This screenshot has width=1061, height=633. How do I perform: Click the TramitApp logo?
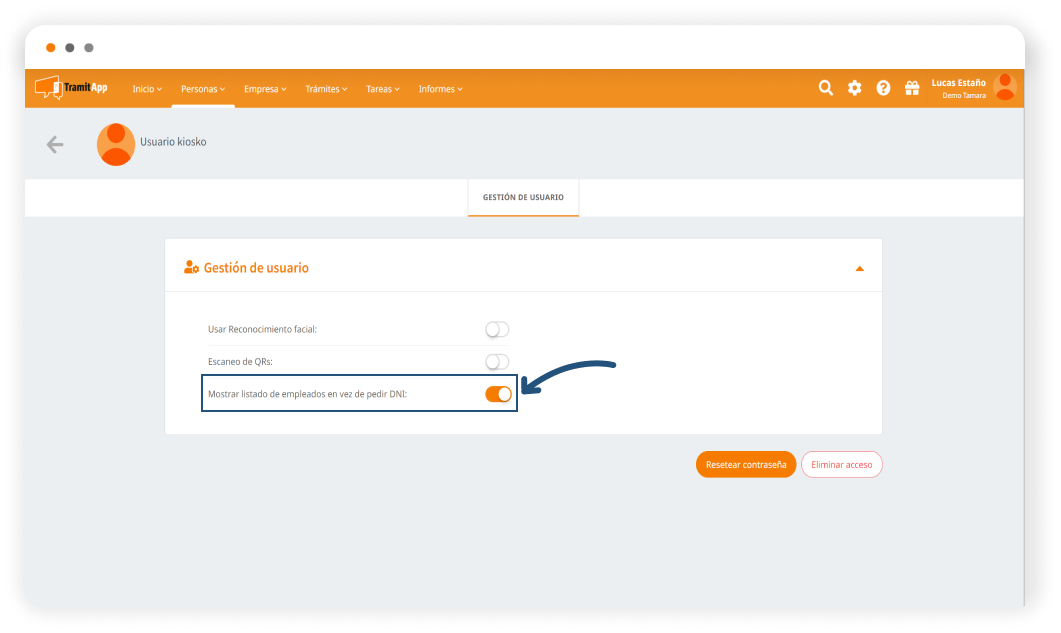click(71, 88)
